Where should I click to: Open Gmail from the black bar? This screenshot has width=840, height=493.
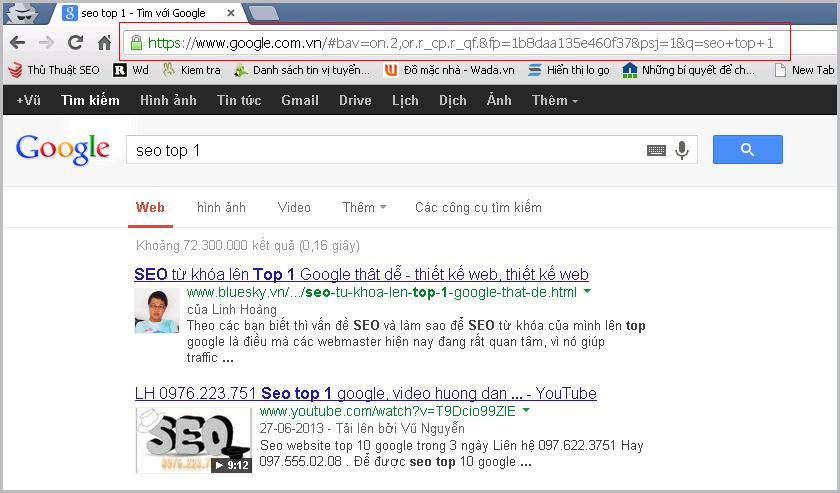(300, 100)
